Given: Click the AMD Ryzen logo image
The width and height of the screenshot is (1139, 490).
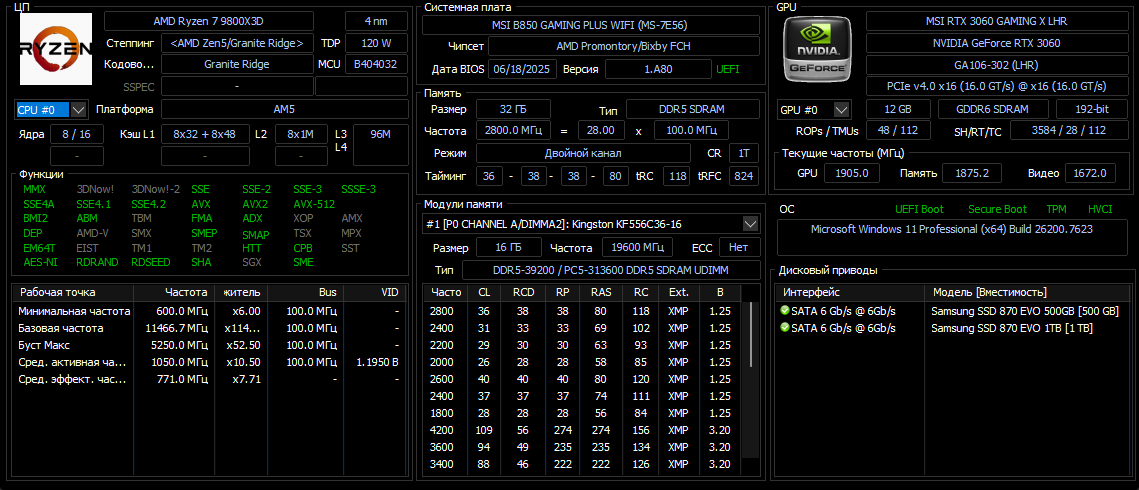Looking at the screenshot, I should point(55,49).
